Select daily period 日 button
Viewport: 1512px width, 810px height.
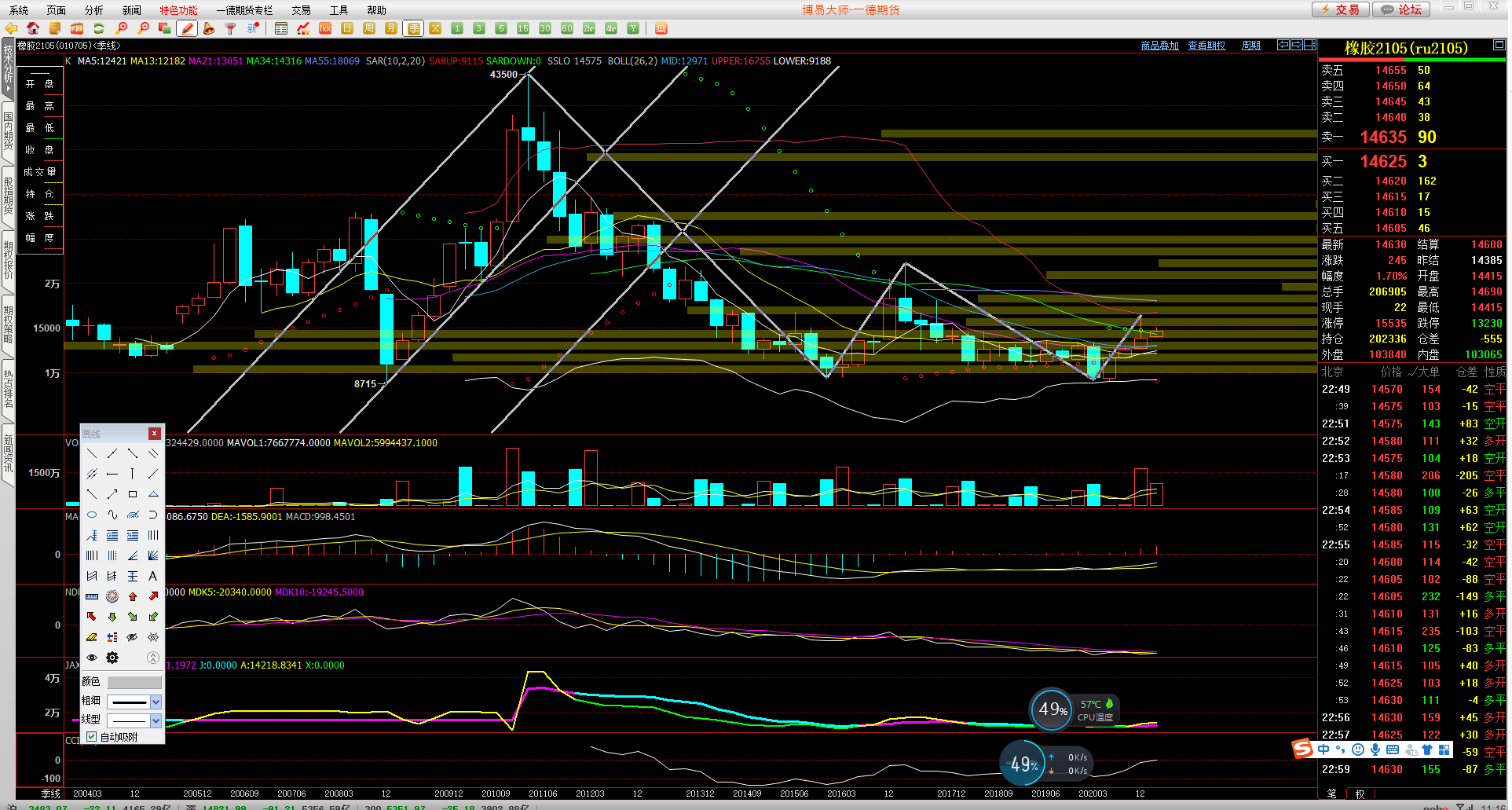click(347, 28)
